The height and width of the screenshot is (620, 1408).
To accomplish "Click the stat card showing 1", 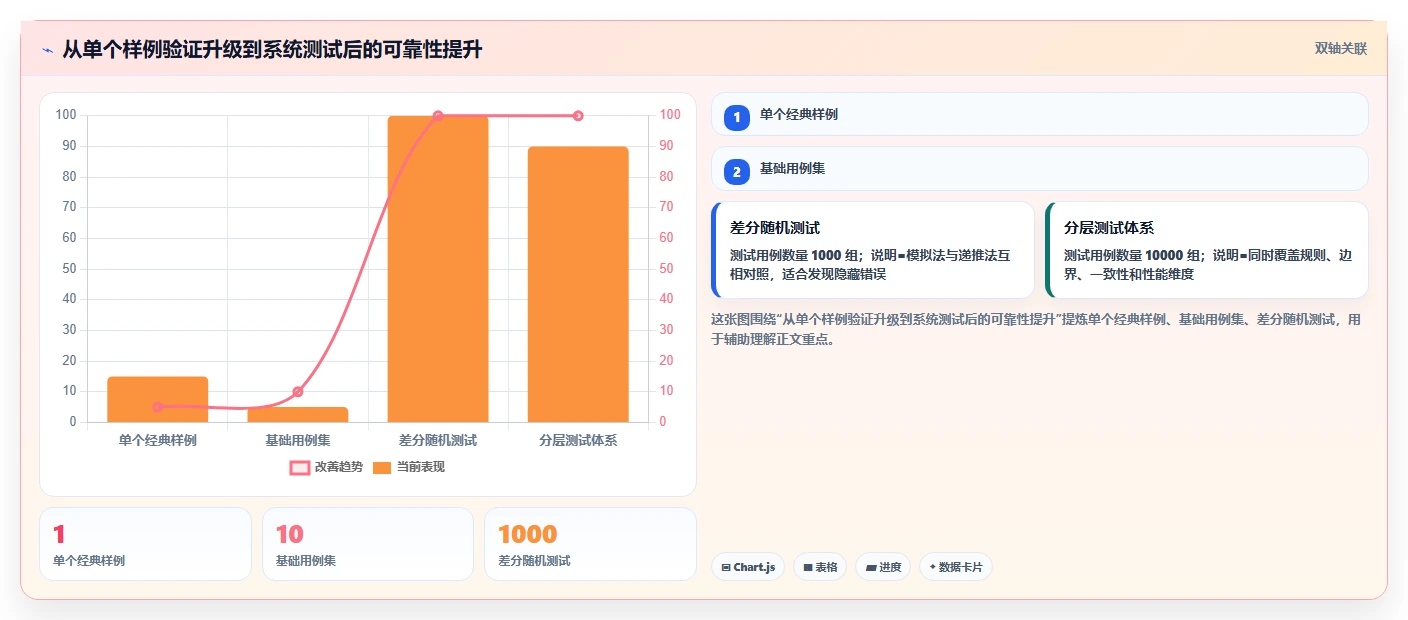I will [x=145, y=544].
